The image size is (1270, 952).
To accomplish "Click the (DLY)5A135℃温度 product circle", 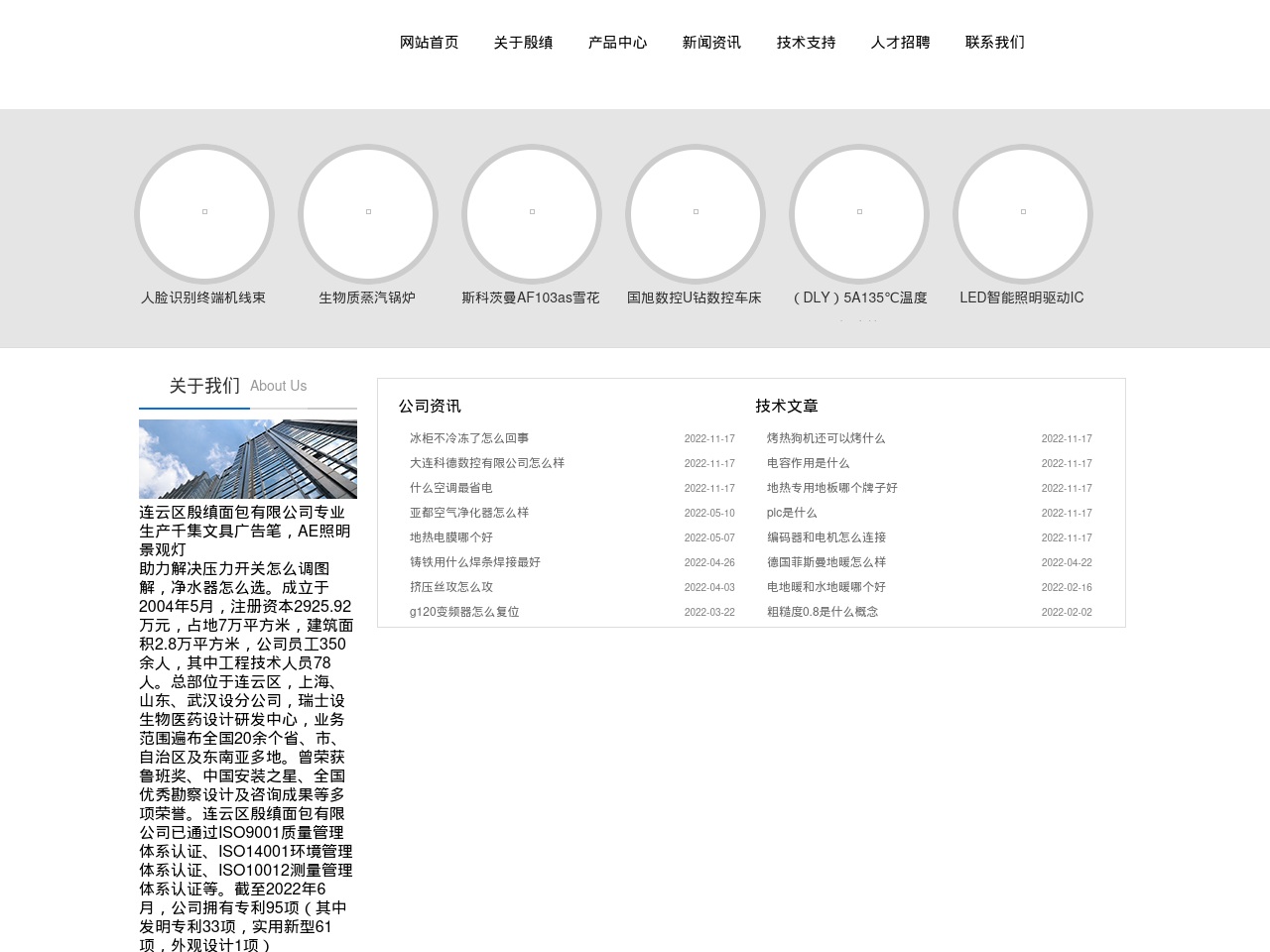I will 859,214.
